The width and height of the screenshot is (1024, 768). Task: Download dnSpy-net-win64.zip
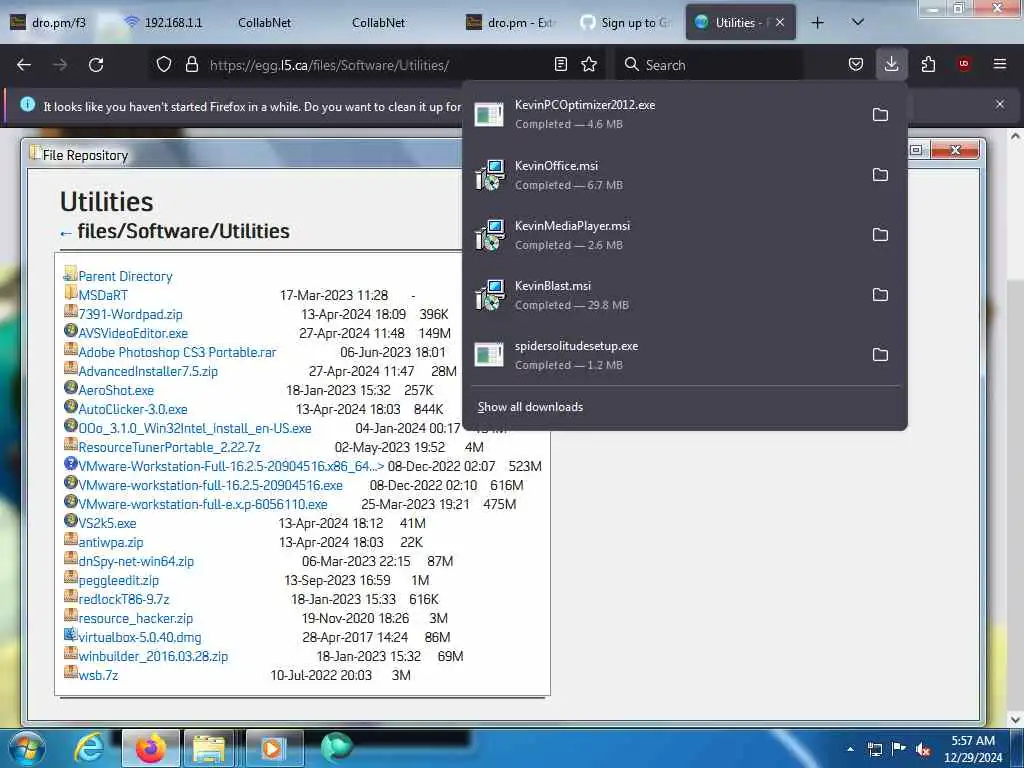[136, 561]
